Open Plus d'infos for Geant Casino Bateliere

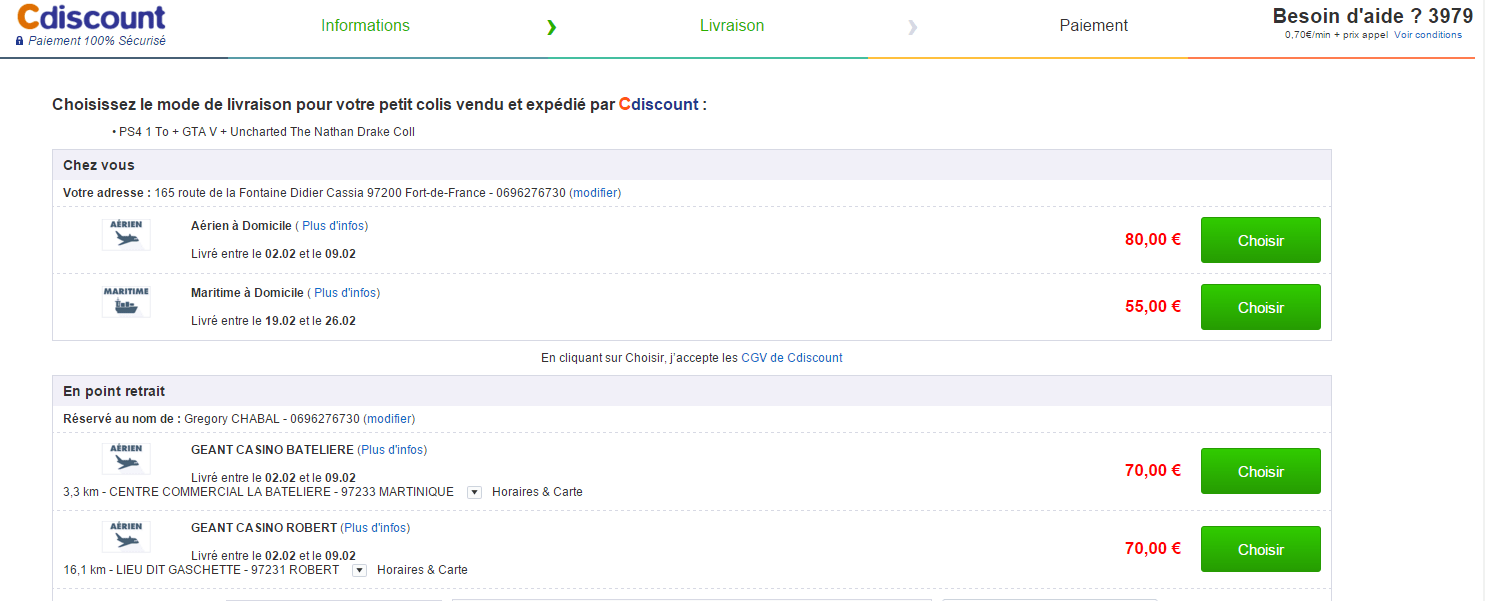pos(392,450)
